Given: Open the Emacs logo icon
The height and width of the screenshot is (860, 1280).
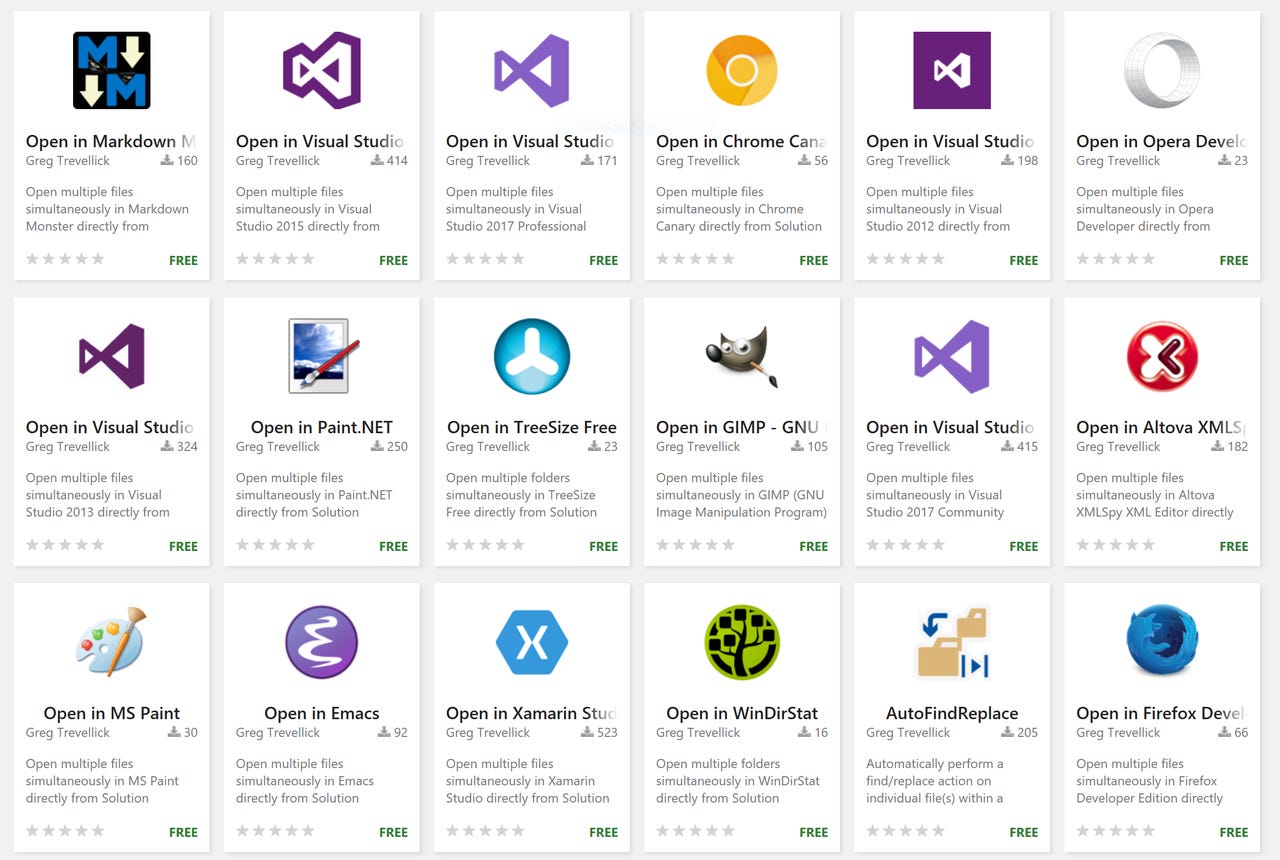Looking at the screenshot, I should click(x=321, y=642).
